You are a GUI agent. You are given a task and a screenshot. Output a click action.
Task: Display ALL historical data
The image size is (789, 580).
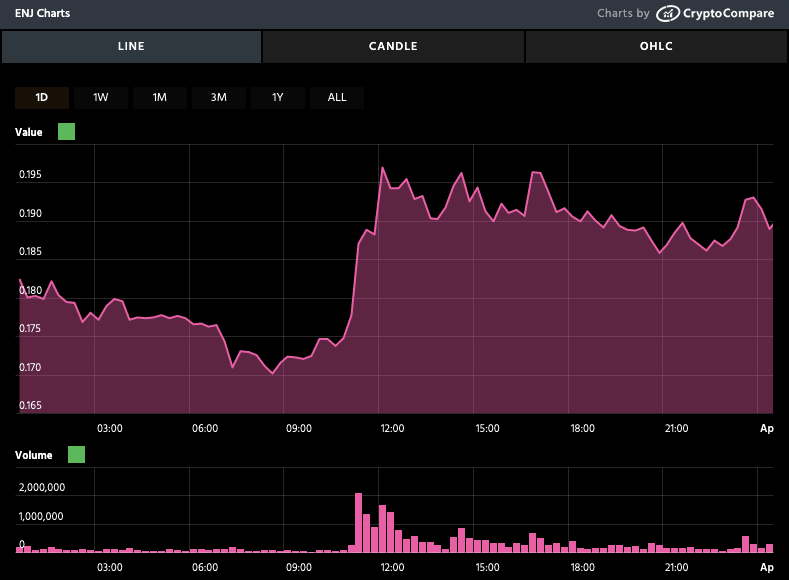[337, 97]
